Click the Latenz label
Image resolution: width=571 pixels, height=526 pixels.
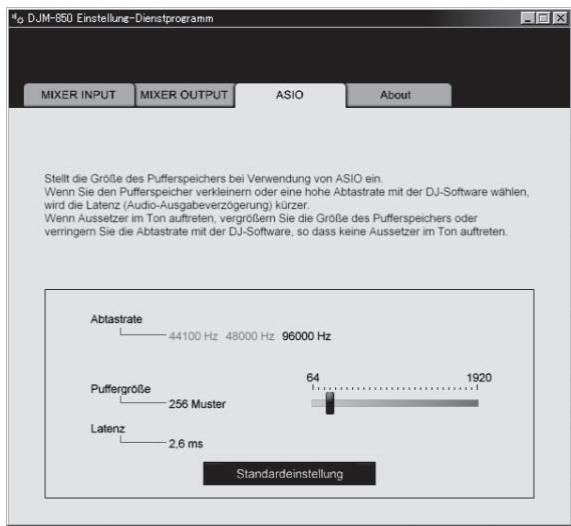click(108, 429)
